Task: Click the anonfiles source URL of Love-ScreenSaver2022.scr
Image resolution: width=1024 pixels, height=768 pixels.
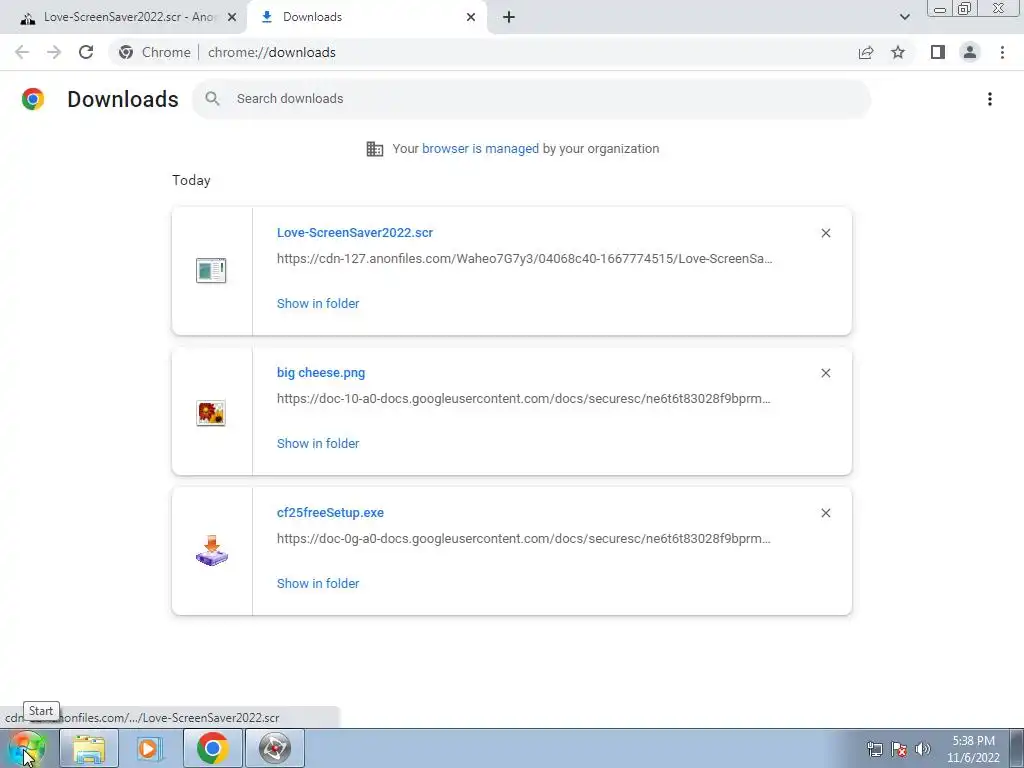Action: [x=524, y=259]
